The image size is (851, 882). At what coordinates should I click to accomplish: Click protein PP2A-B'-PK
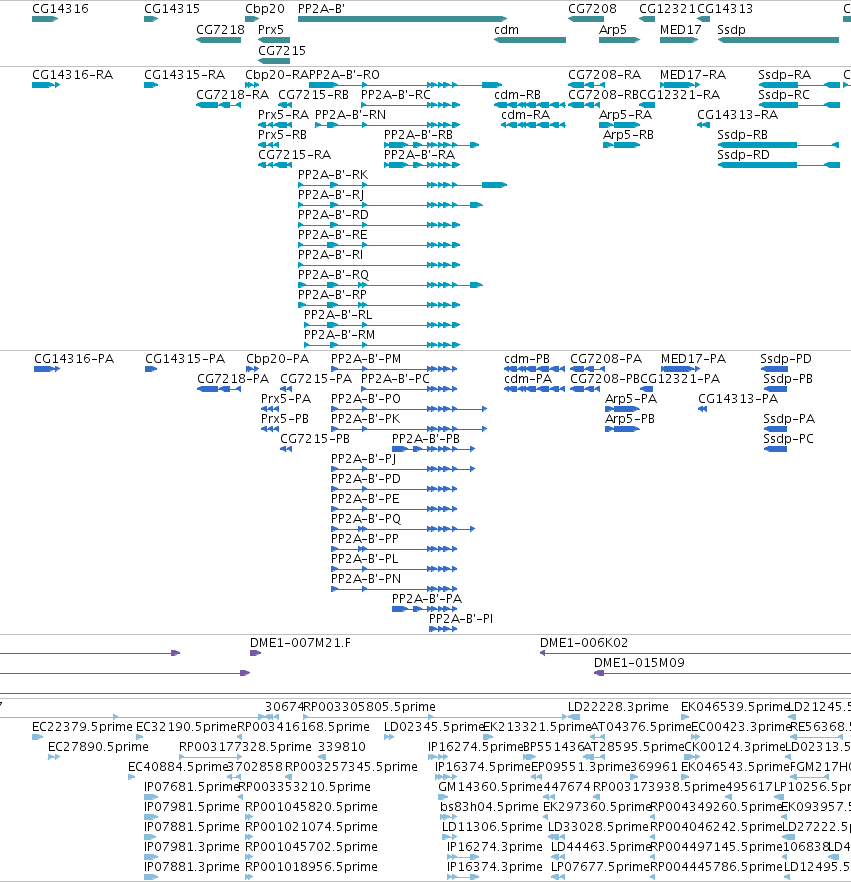[x=365, y=419]
